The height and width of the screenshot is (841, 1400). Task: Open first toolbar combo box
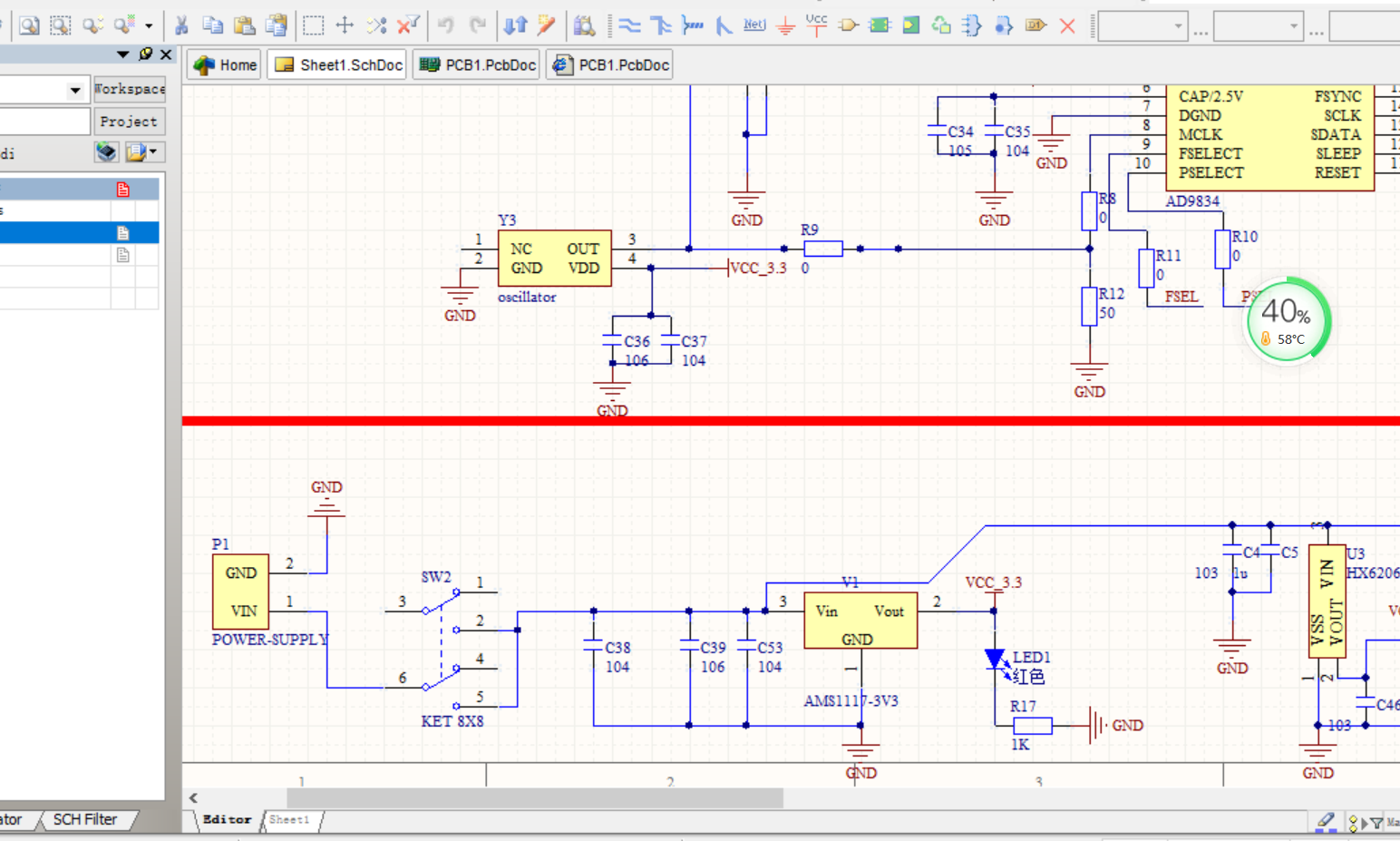coord(1144,26)
